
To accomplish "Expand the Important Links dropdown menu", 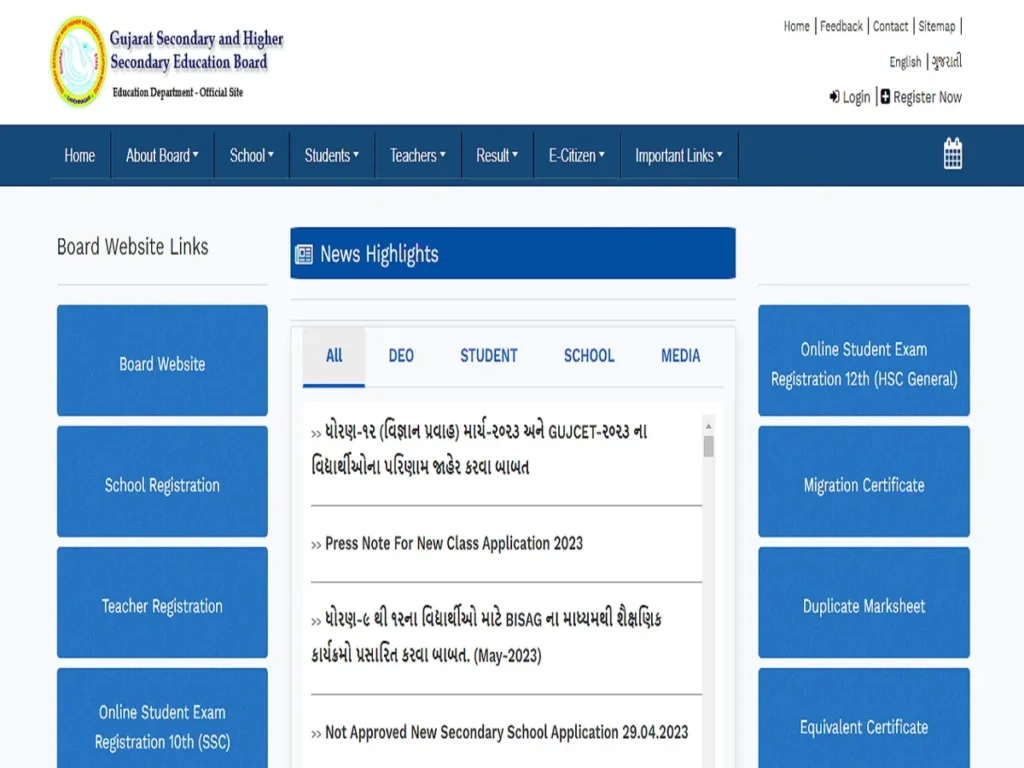I will coord(679,155).
